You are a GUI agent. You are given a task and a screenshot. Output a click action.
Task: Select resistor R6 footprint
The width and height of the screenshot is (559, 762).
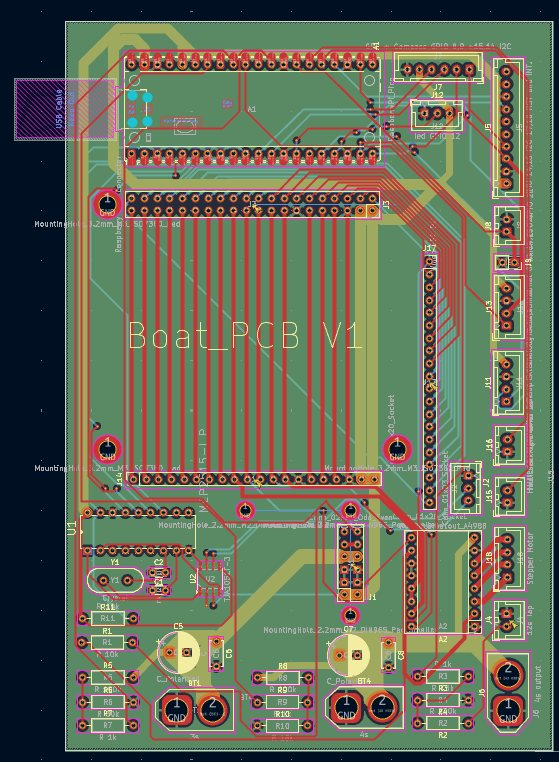coord(107,702)
